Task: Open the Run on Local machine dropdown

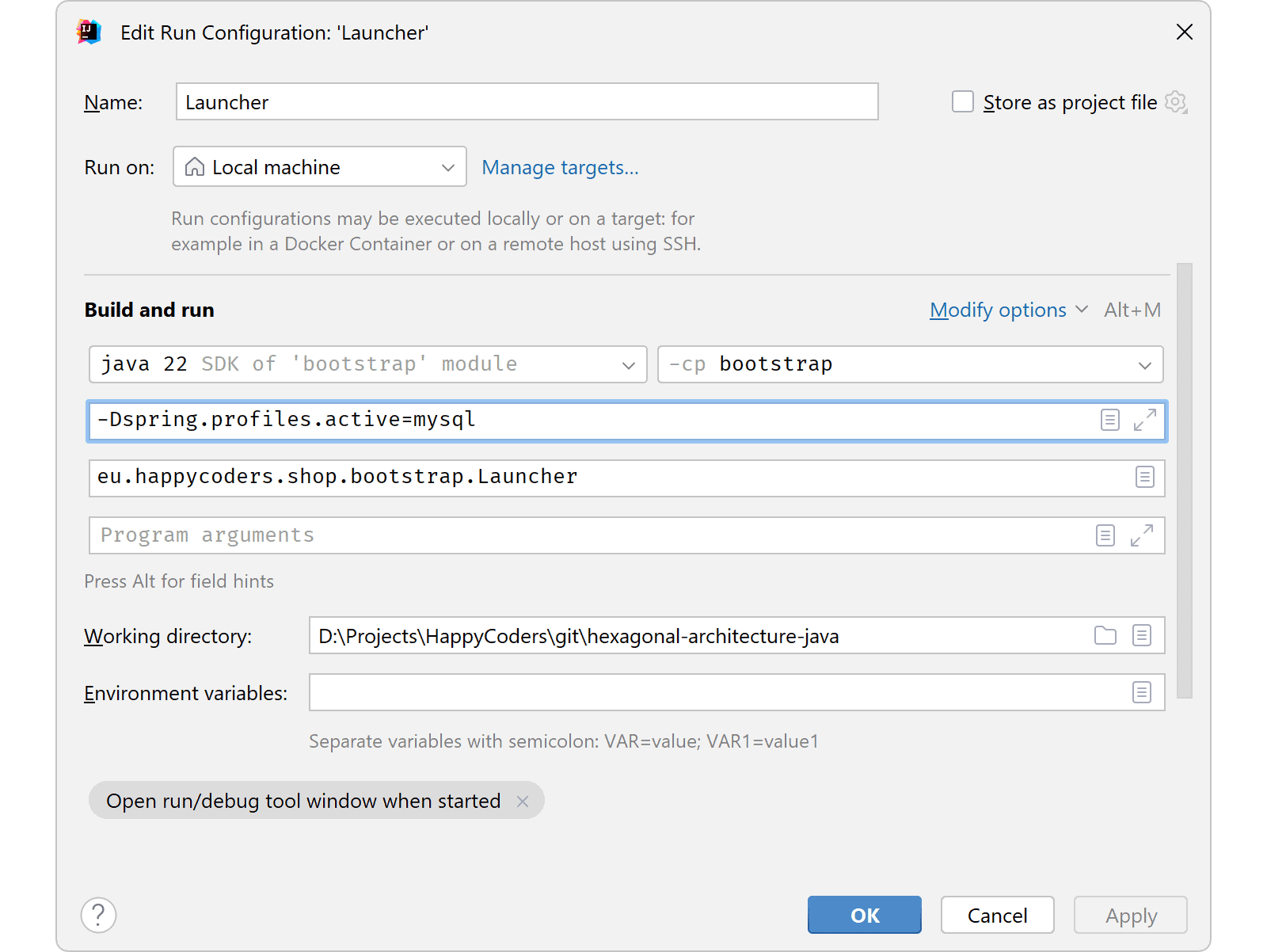Action: [447, 166]
